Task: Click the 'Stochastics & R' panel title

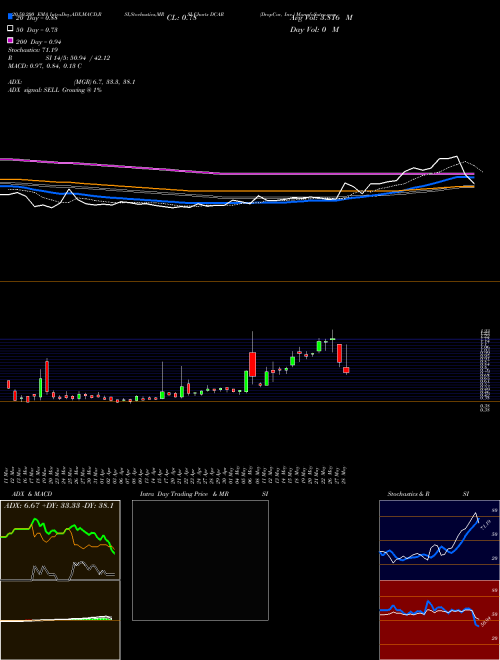Action: click(409, 494)
